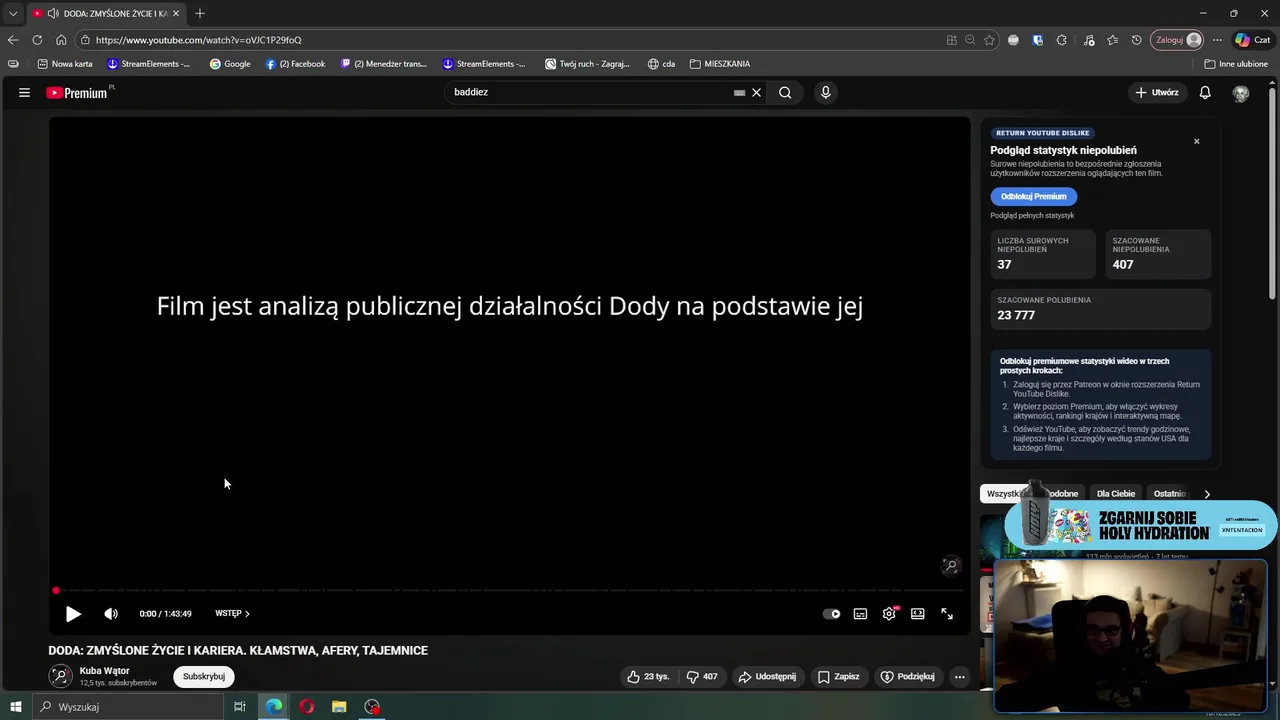Click the Wyszukaj taskbar search box
Screen dimensions: 1280x720
(x=127, y=707)
